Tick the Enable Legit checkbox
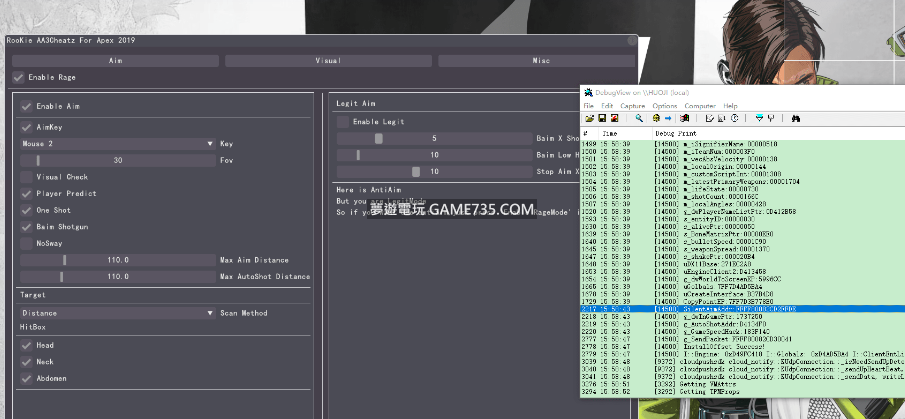This screenshot has width=905, height=419. 343,122
